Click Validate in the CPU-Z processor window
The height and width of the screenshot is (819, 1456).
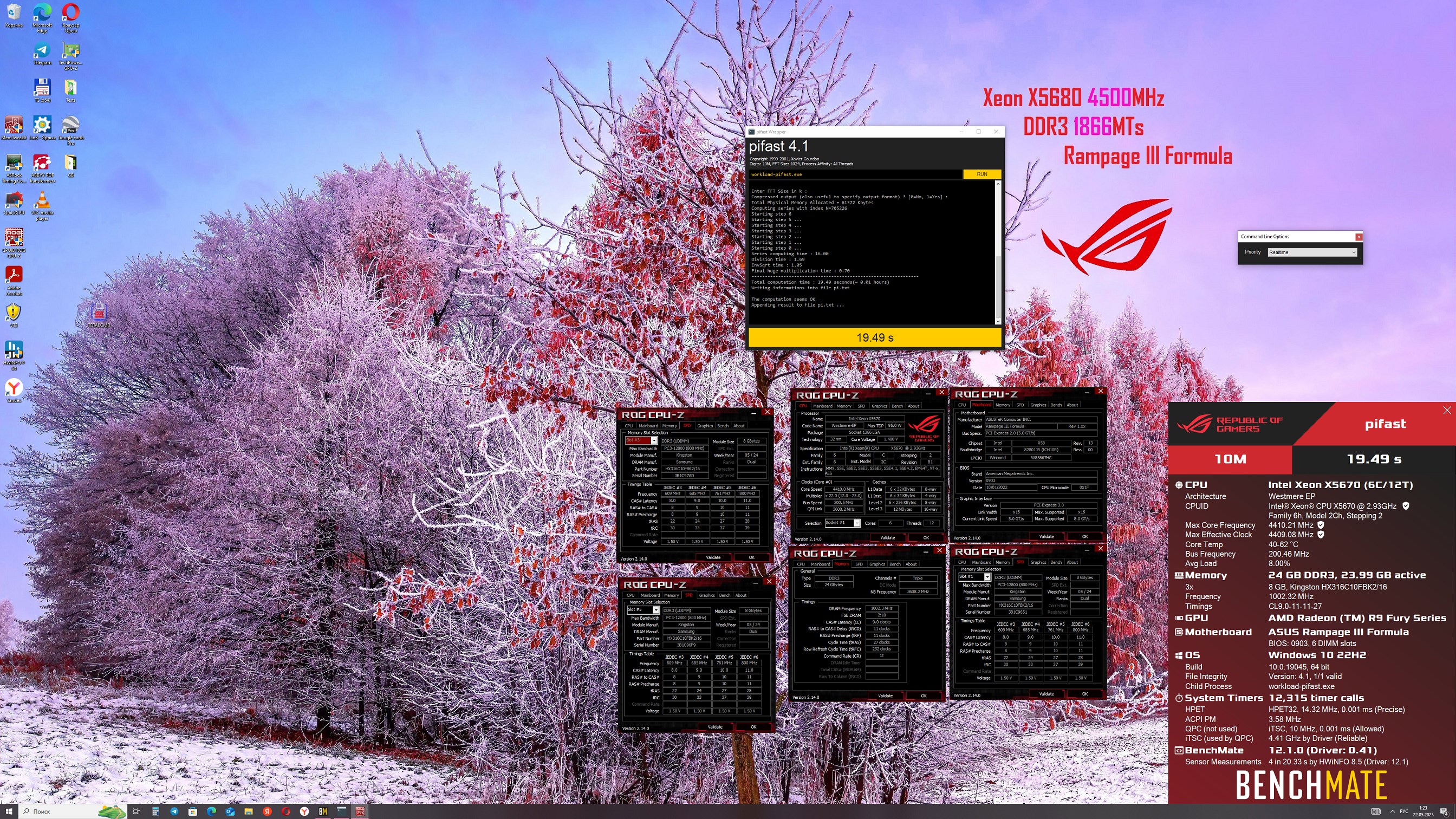887,537
